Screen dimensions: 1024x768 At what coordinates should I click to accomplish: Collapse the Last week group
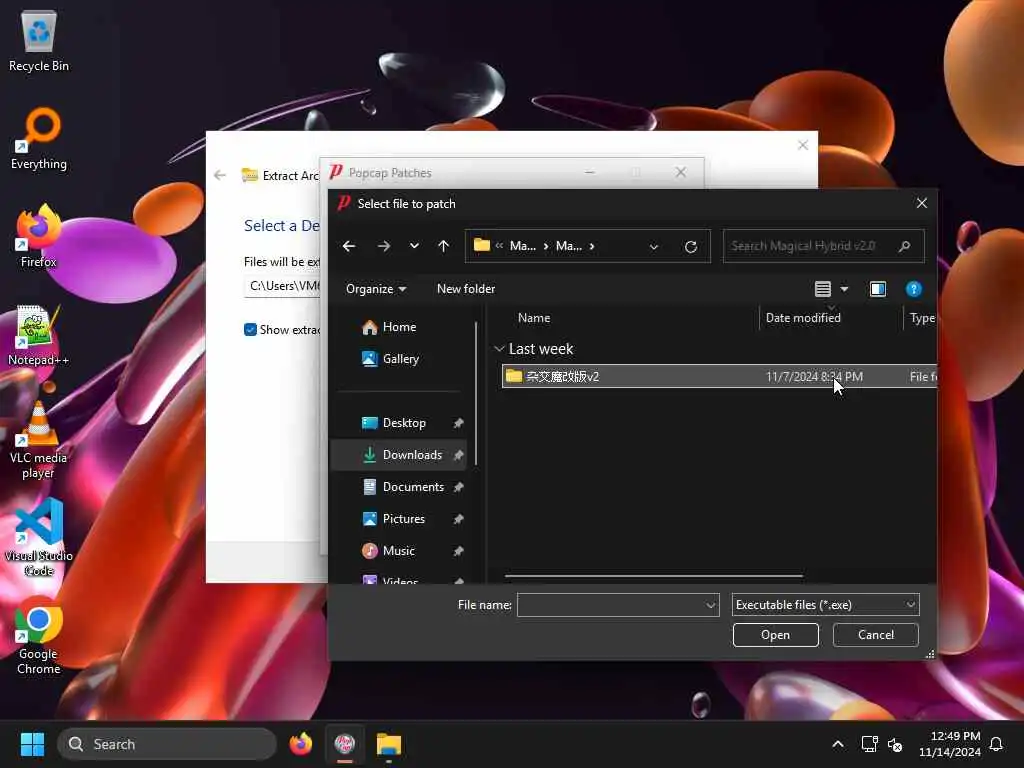click(499, 349)
